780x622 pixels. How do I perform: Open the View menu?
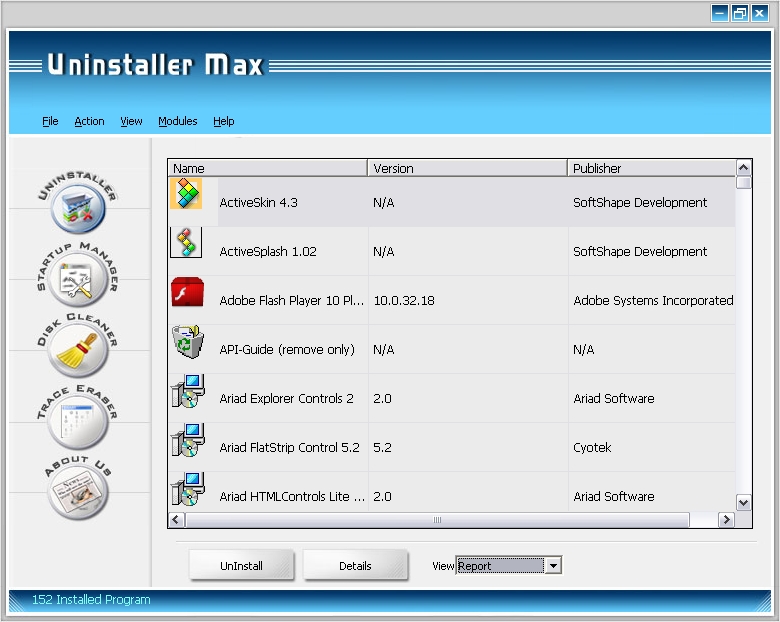(131, 121)
